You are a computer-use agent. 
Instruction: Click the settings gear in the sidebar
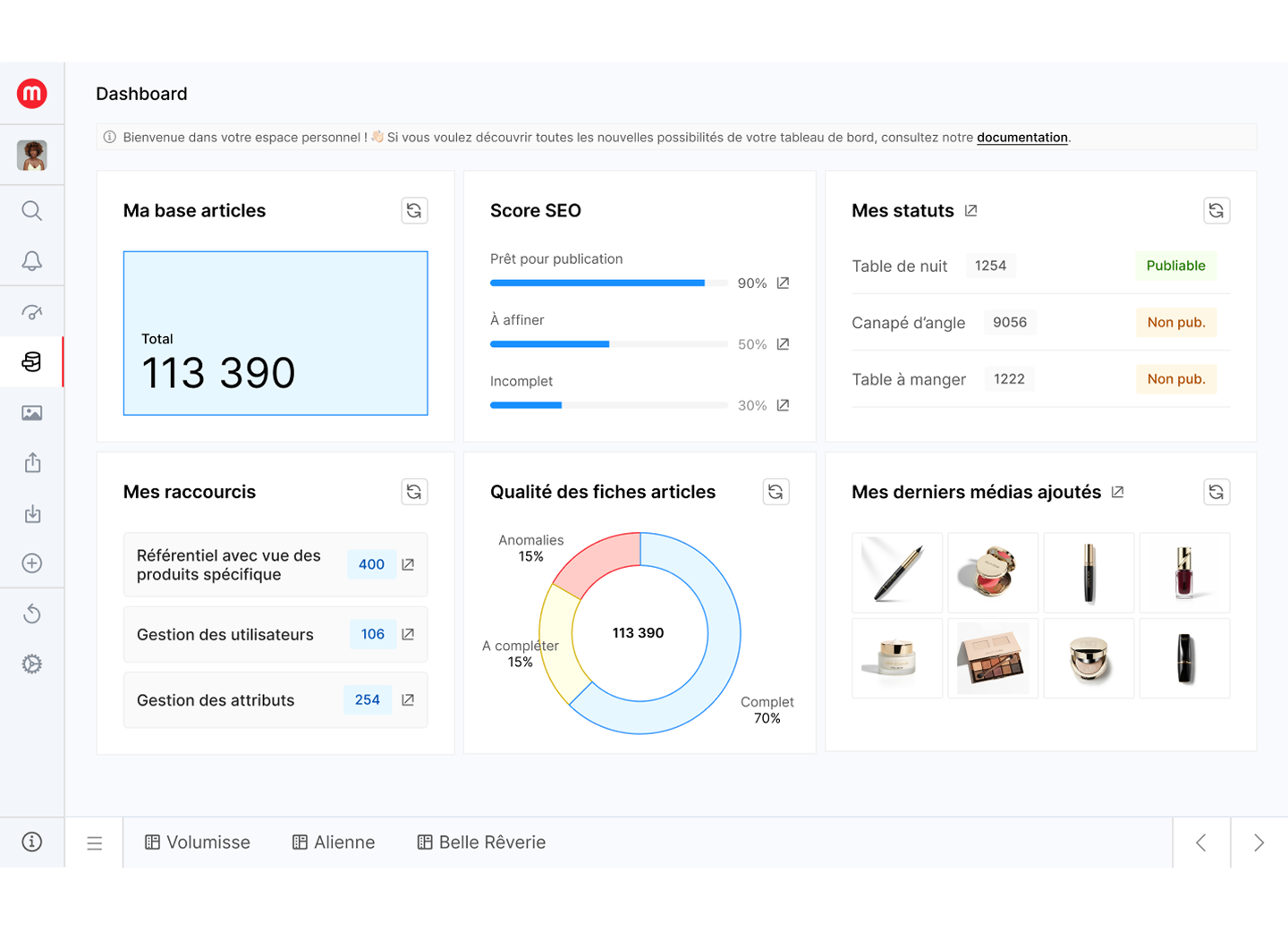coord(32,664)
